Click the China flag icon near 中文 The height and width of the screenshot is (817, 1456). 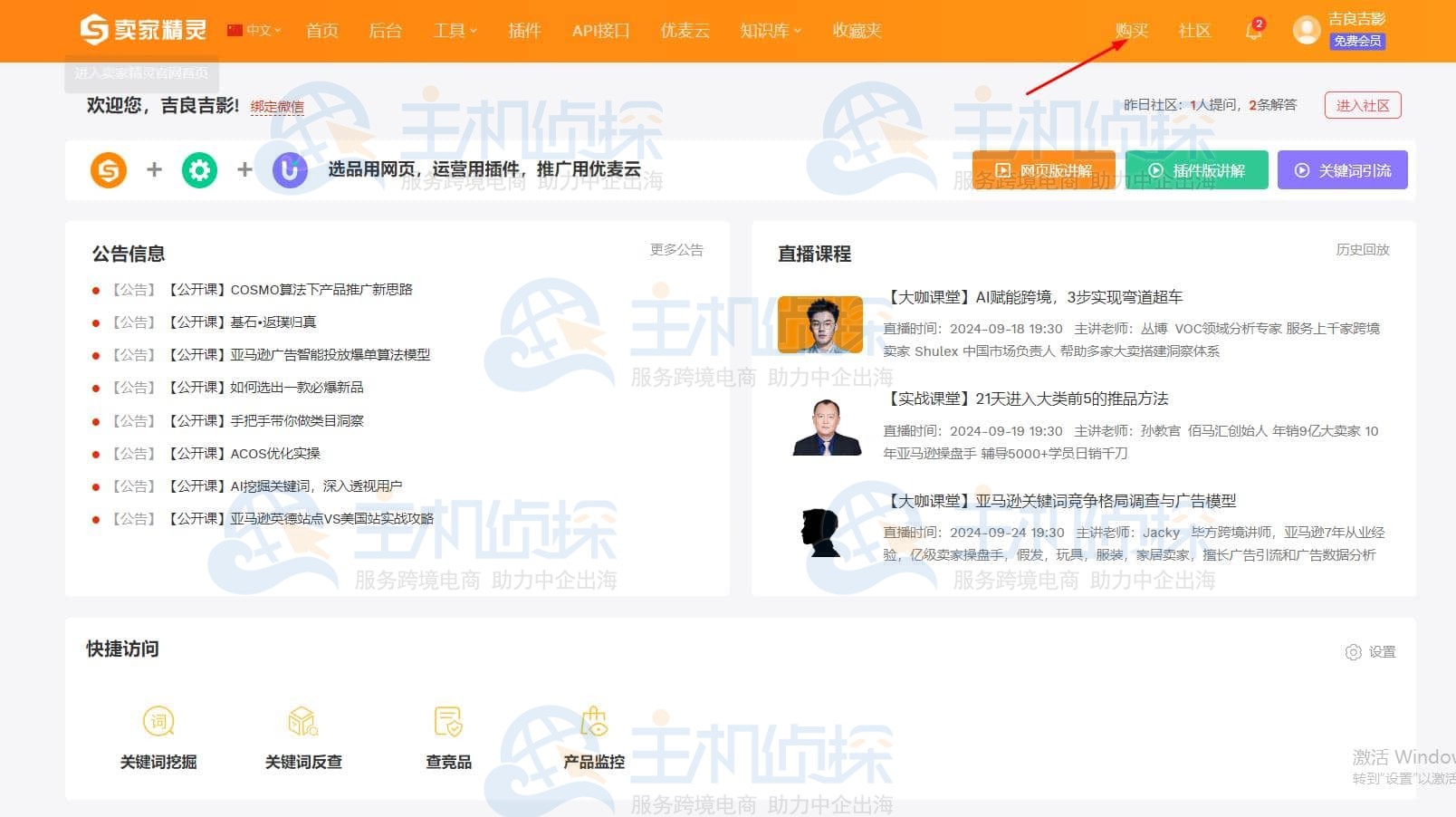pos(235,29)
